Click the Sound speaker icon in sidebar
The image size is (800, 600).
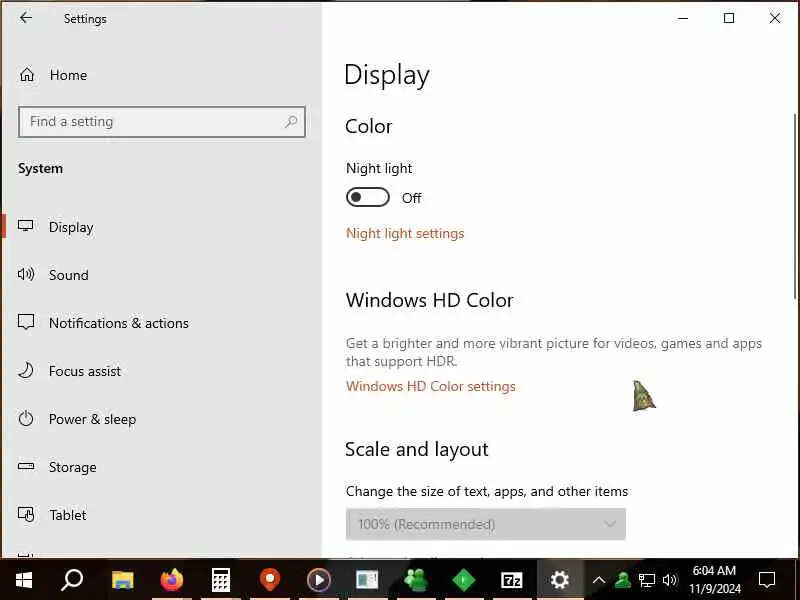tap(26, 274)
